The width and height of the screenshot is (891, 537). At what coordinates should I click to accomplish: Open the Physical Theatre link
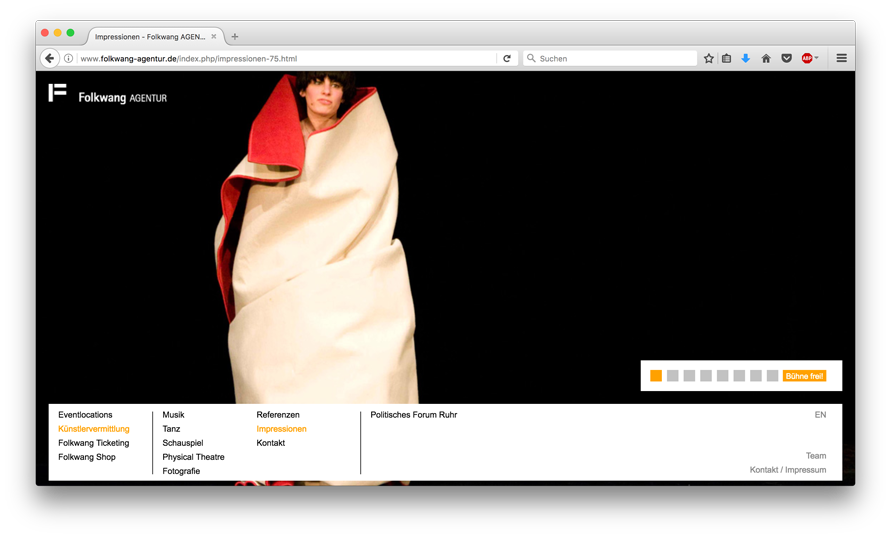193,457
